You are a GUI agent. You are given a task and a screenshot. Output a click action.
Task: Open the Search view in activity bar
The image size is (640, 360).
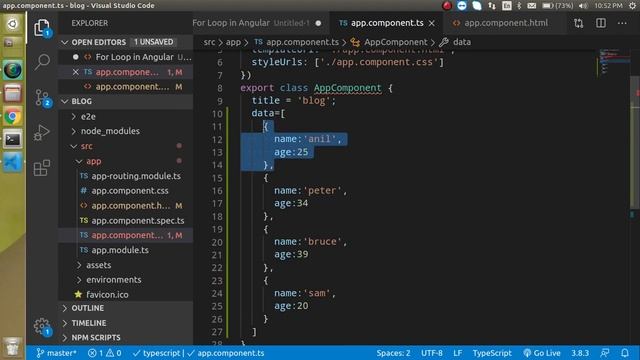coord(42,62)
